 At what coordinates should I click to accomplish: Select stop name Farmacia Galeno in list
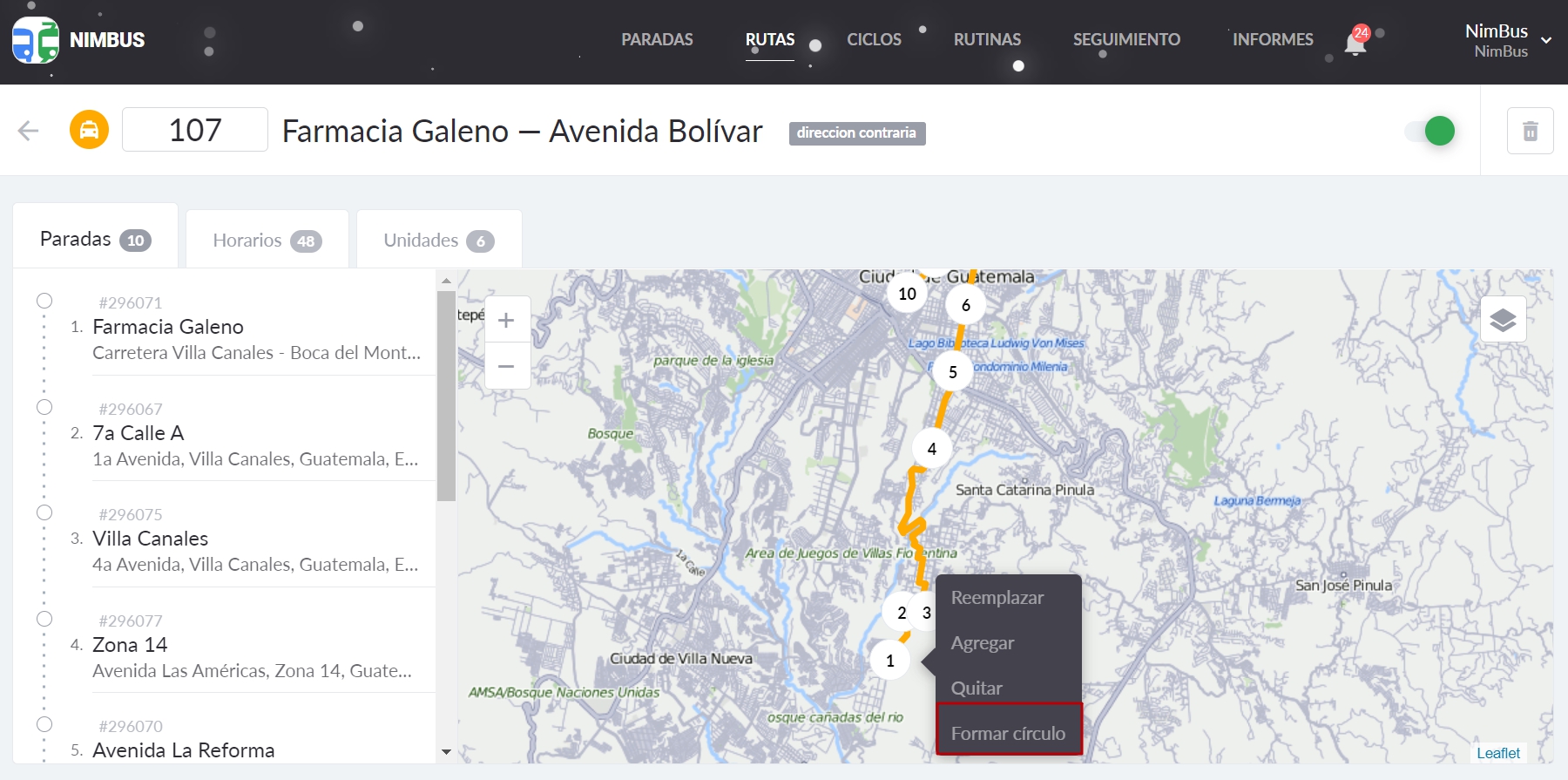pos(168,327)
